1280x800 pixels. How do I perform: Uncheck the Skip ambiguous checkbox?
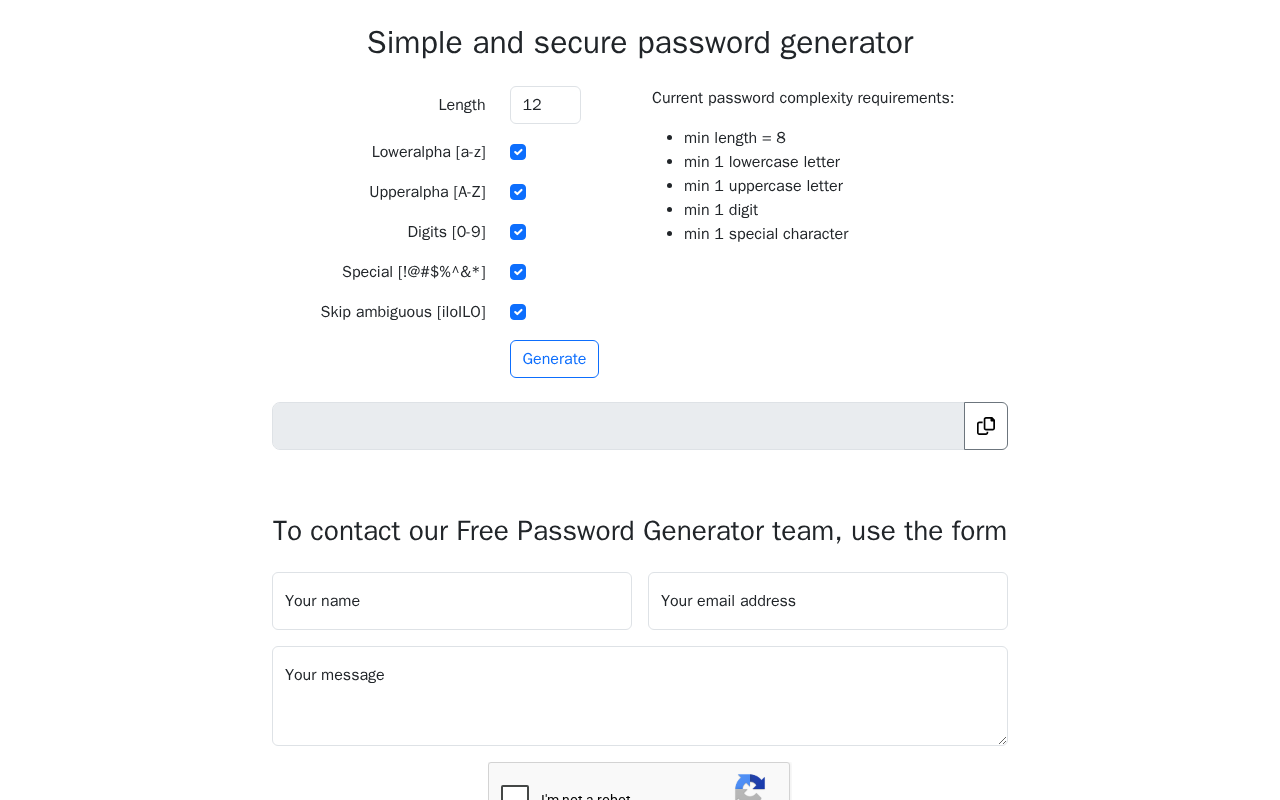click(518, 312)
